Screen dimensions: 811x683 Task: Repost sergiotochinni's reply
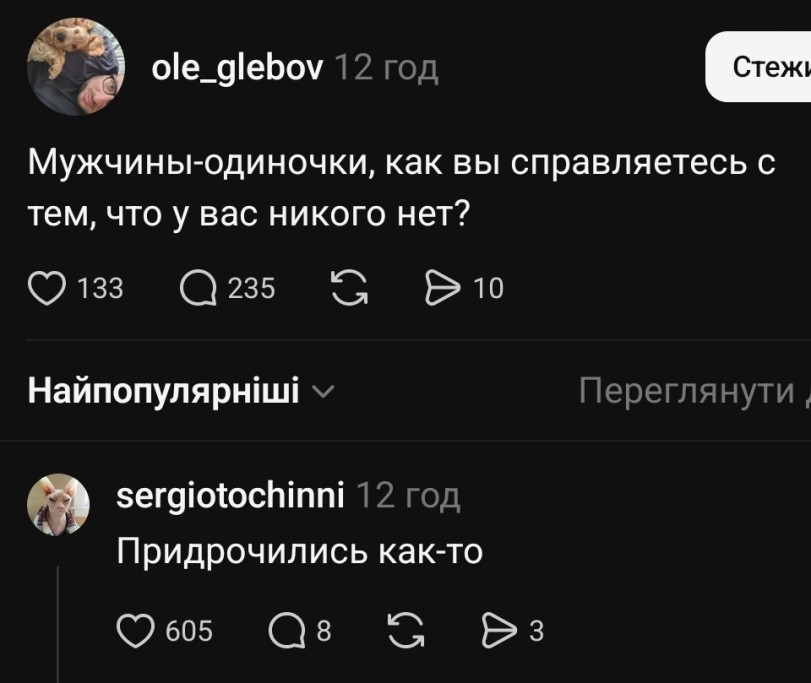(404, 630)
